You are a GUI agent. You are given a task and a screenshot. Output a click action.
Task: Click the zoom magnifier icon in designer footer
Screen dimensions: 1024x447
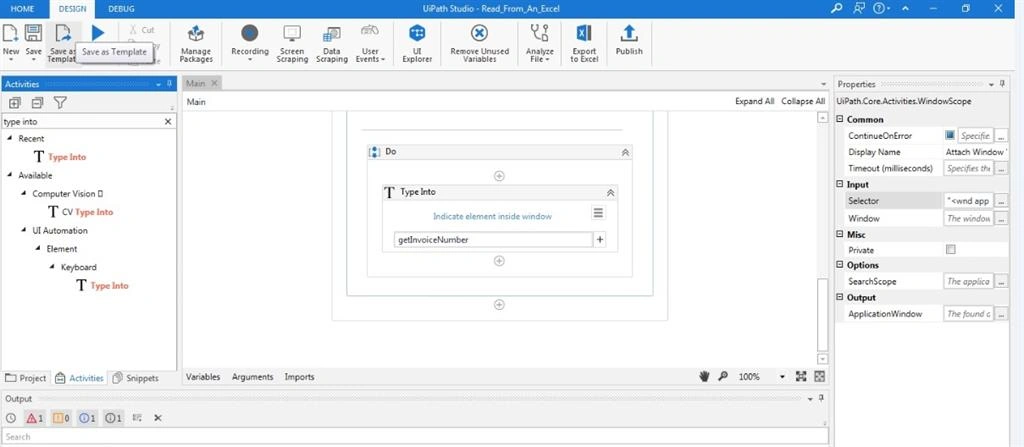723,376
